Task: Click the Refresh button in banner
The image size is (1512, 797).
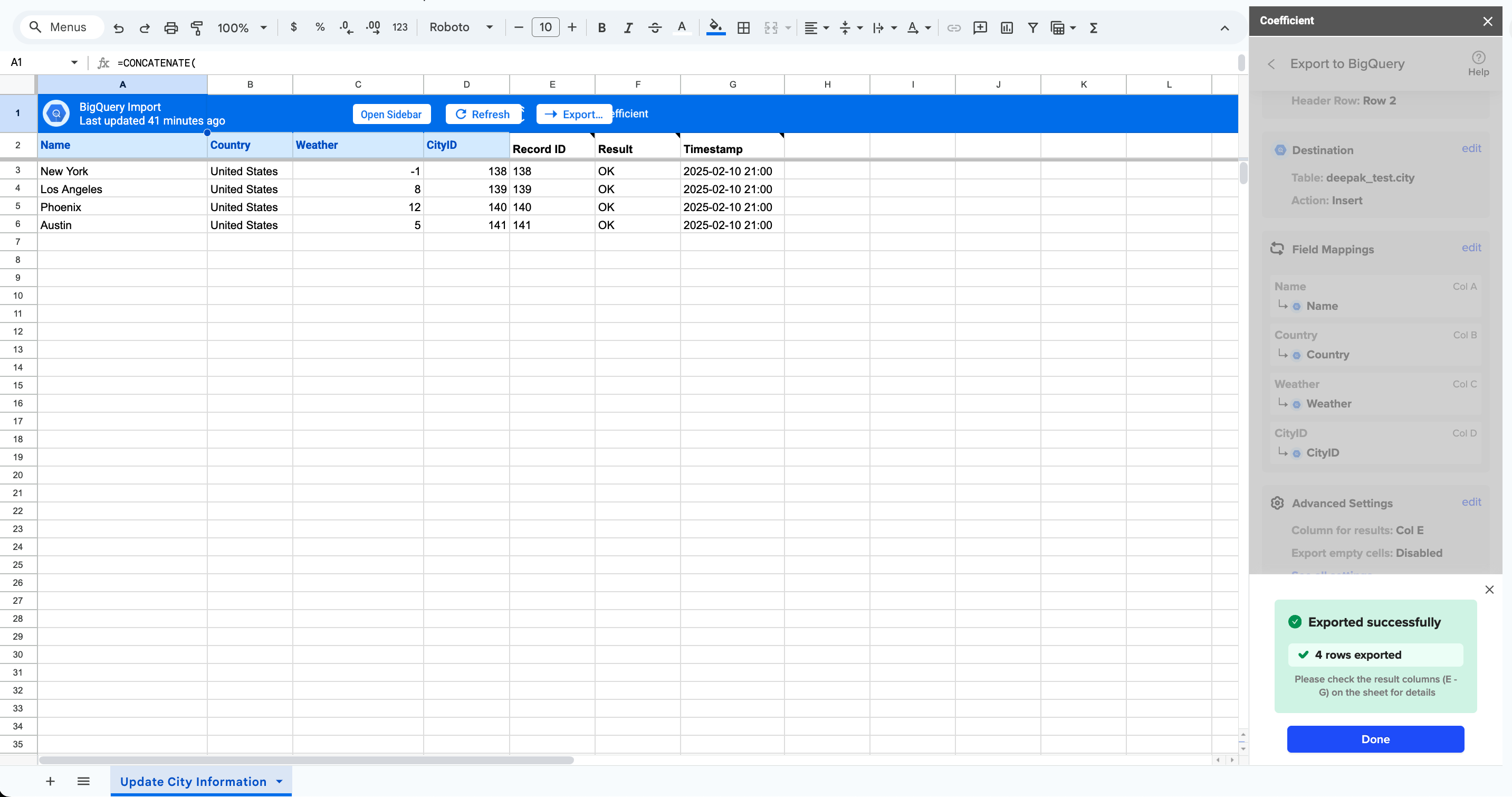Action: pos(483,114)
